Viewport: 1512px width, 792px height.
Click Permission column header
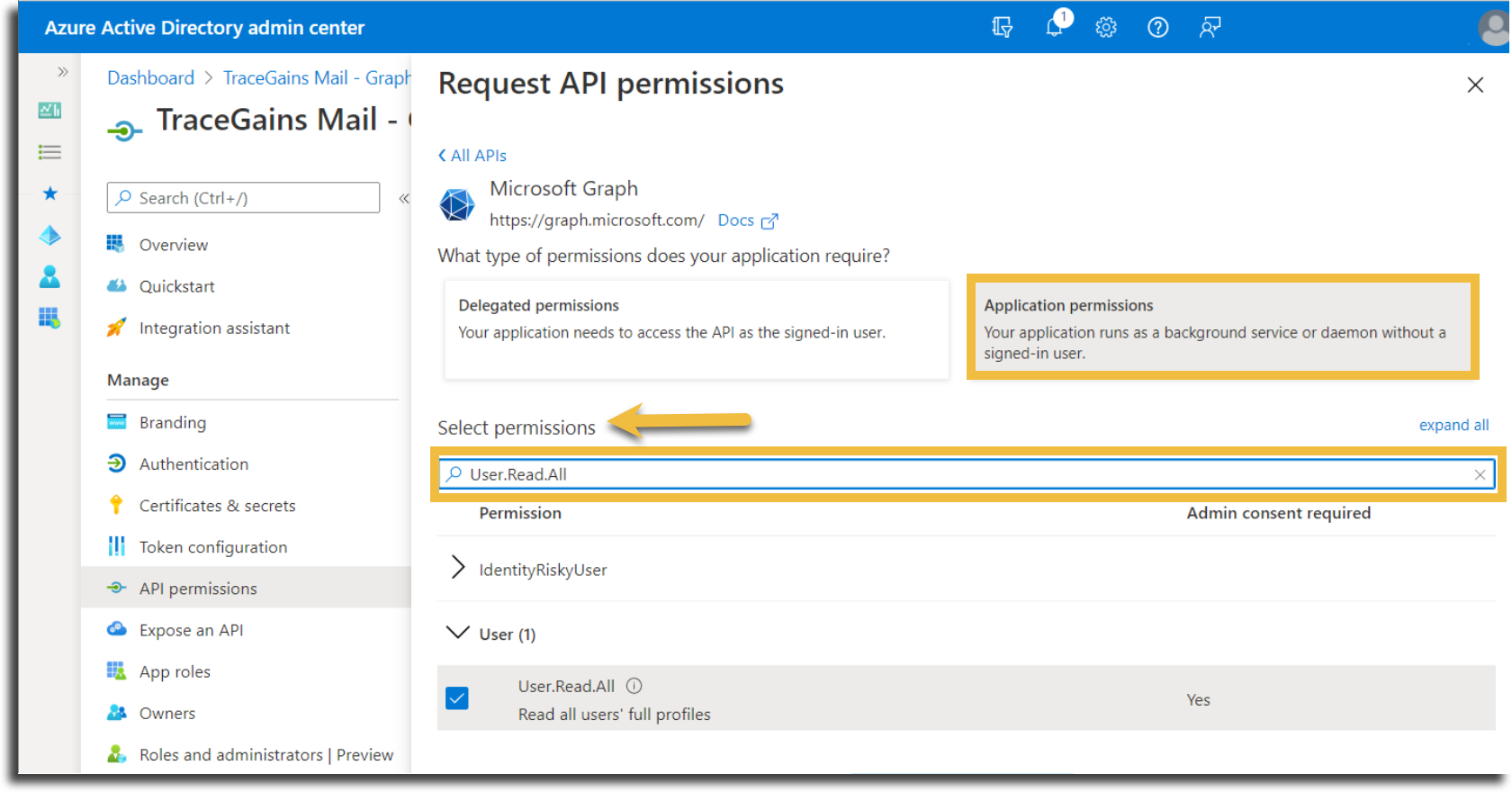click(x=520, y=513)
